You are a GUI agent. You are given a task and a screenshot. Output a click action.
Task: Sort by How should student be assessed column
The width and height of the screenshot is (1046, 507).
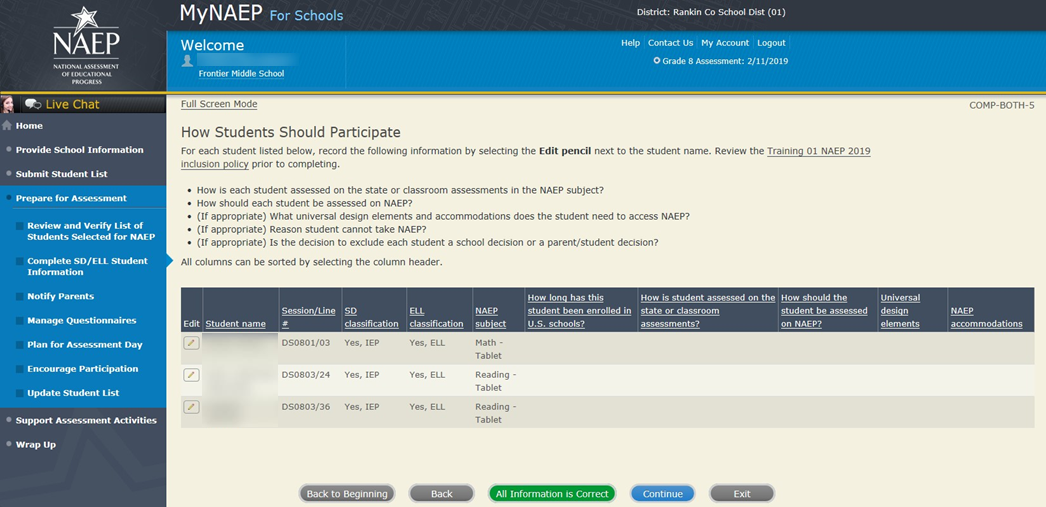825,311
